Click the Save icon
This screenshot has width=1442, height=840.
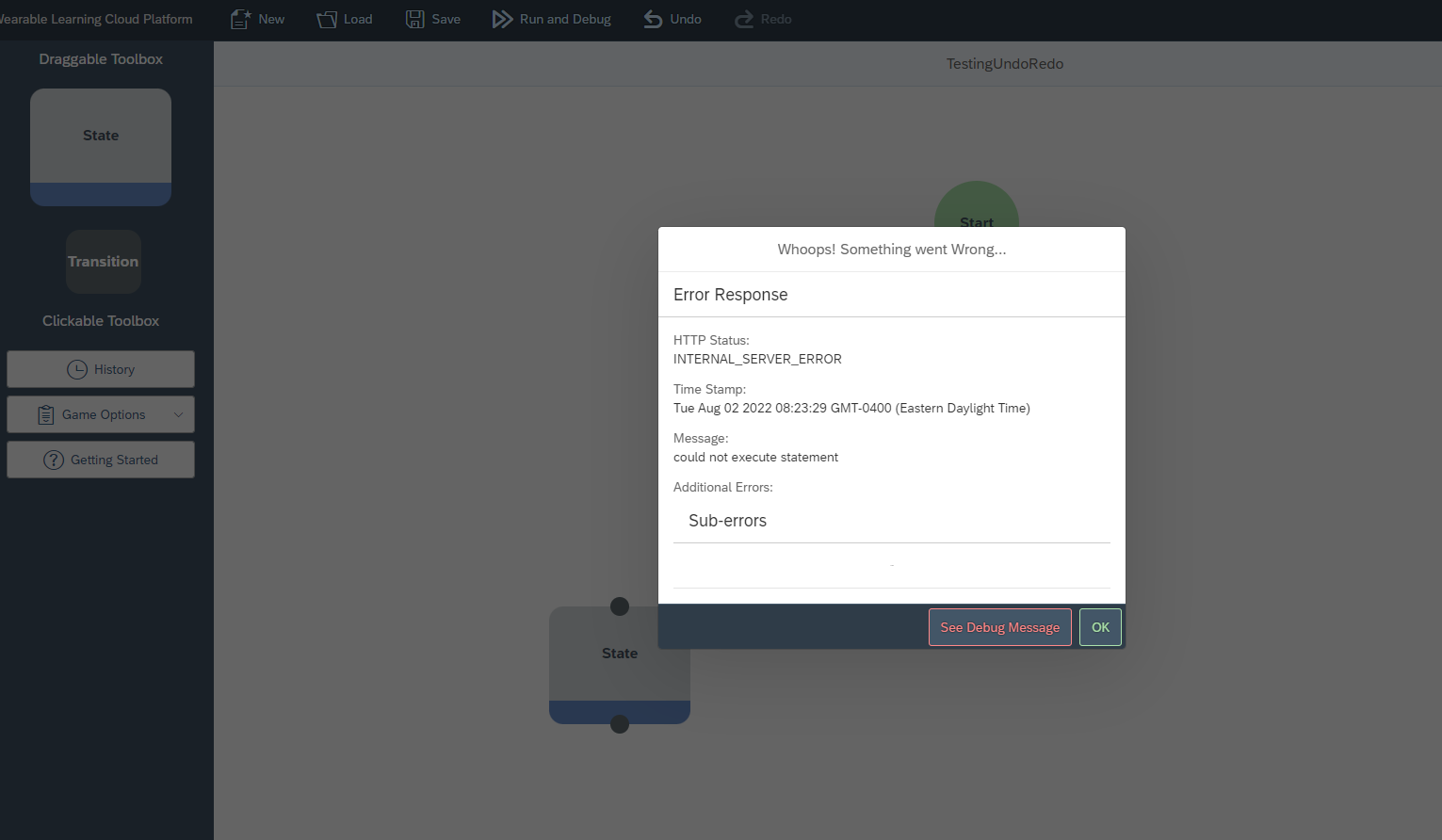tap(414, 18)
